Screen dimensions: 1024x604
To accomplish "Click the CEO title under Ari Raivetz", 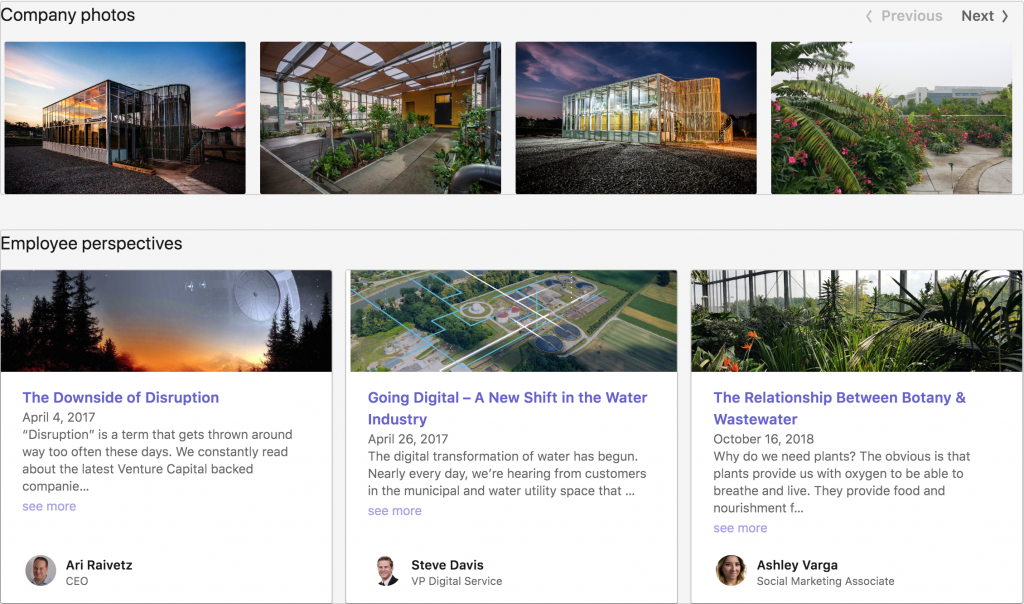I will coord(76,581).
